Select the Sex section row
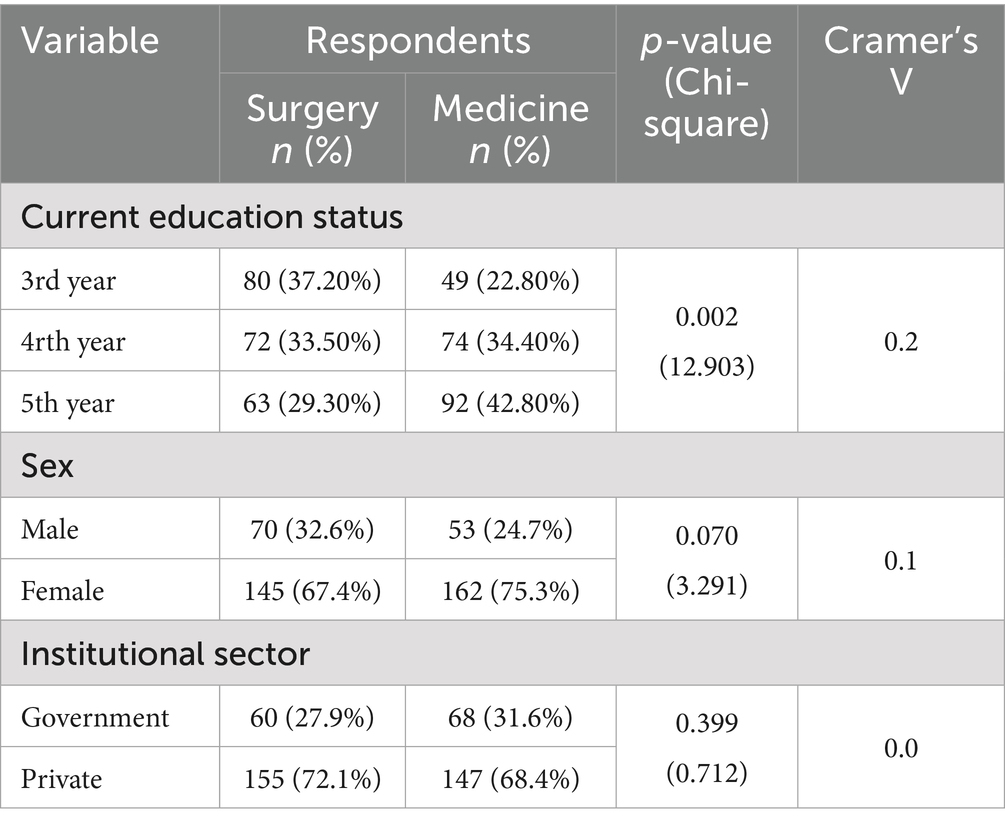This screenshot has height=826, width=1005. pyautogui.click(x=47, y=465)
